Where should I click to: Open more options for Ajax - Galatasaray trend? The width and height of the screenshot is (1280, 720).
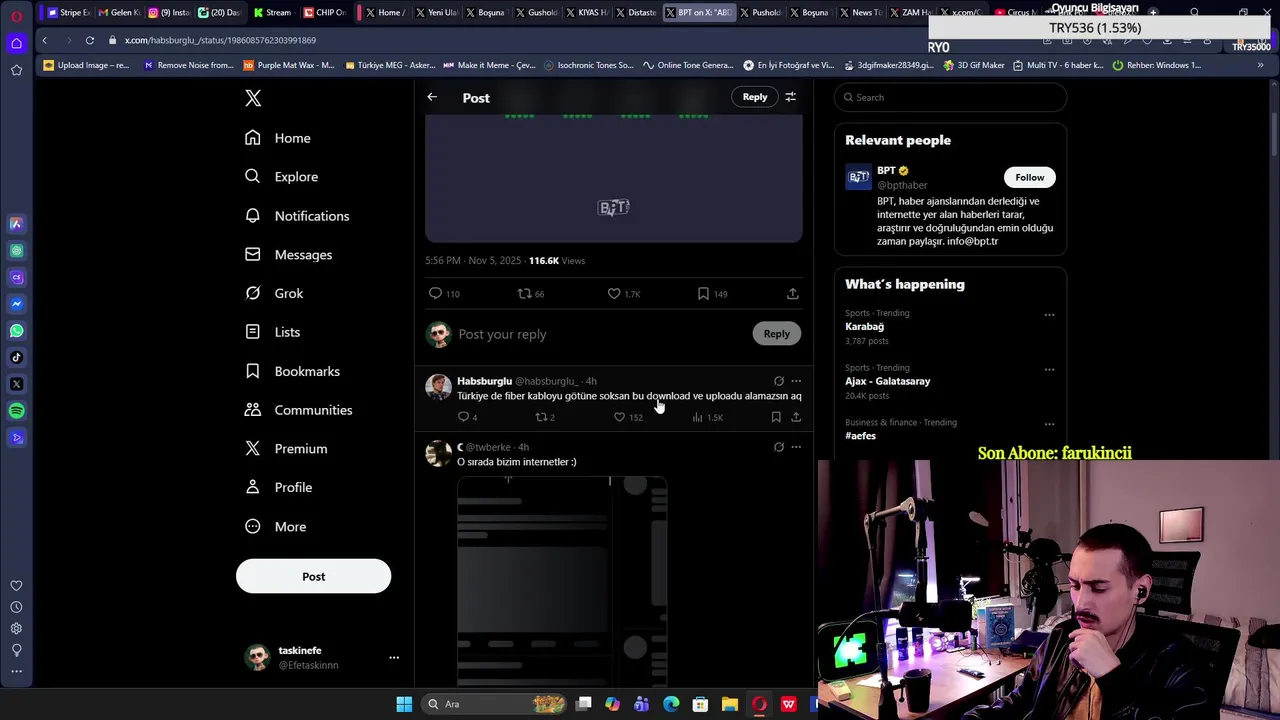pos(1049,370)
